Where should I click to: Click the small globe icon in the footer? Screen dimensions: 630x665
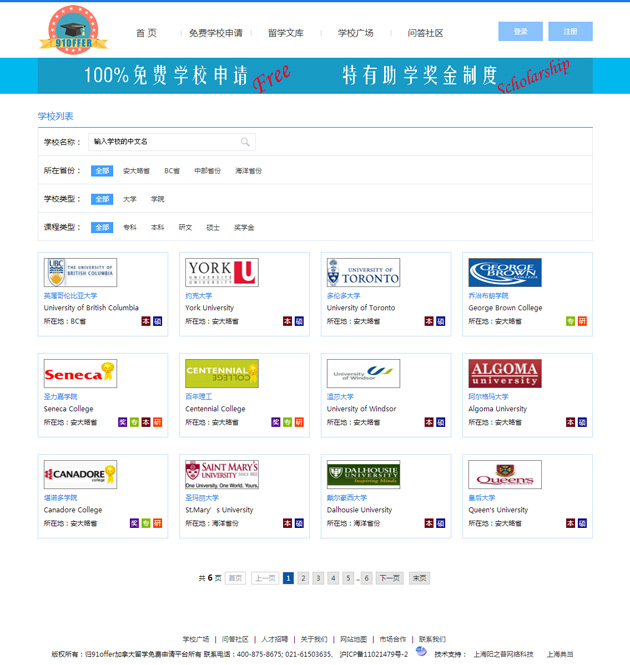point(421,651)
